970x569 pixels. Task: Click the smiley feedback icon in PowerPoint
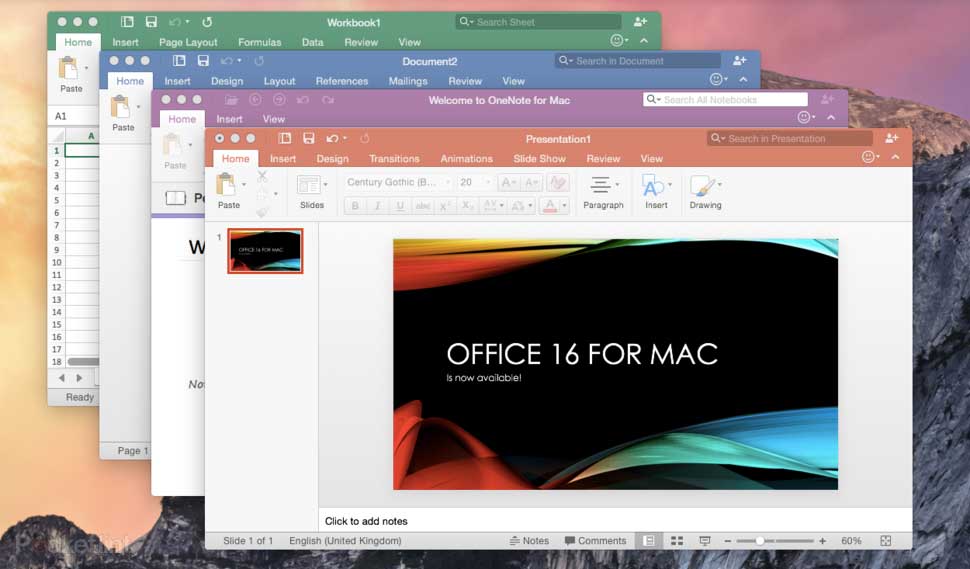pyautogui.click(x=869, y=157)
